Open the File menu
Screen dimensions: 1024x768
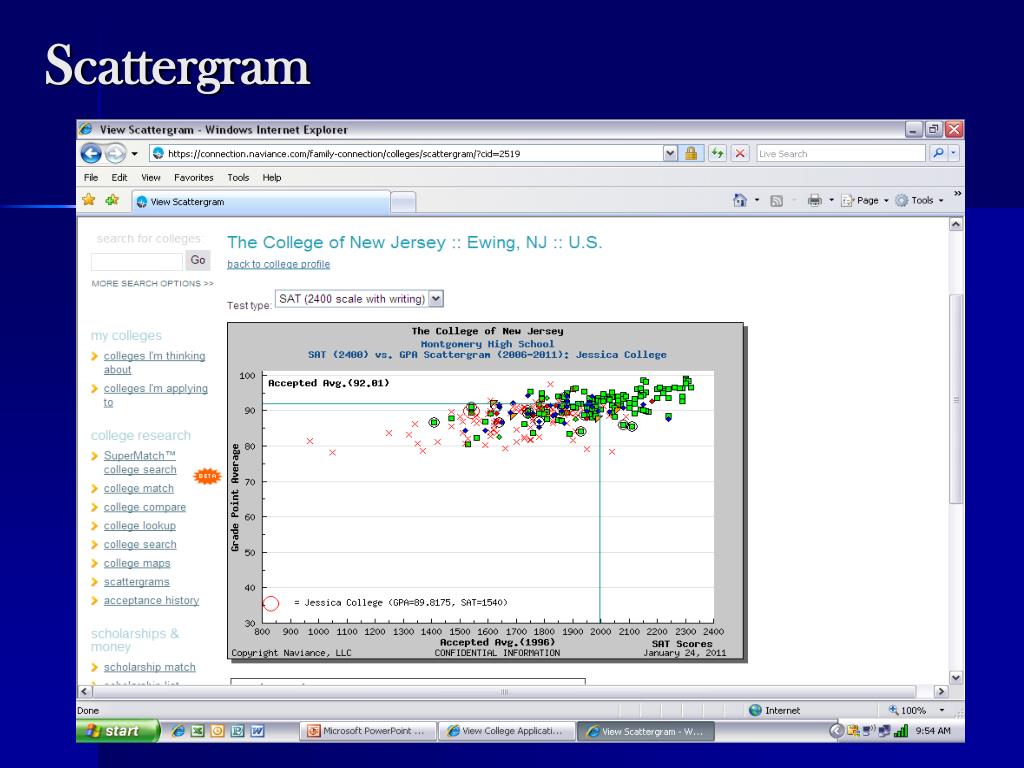click(91, 178)
